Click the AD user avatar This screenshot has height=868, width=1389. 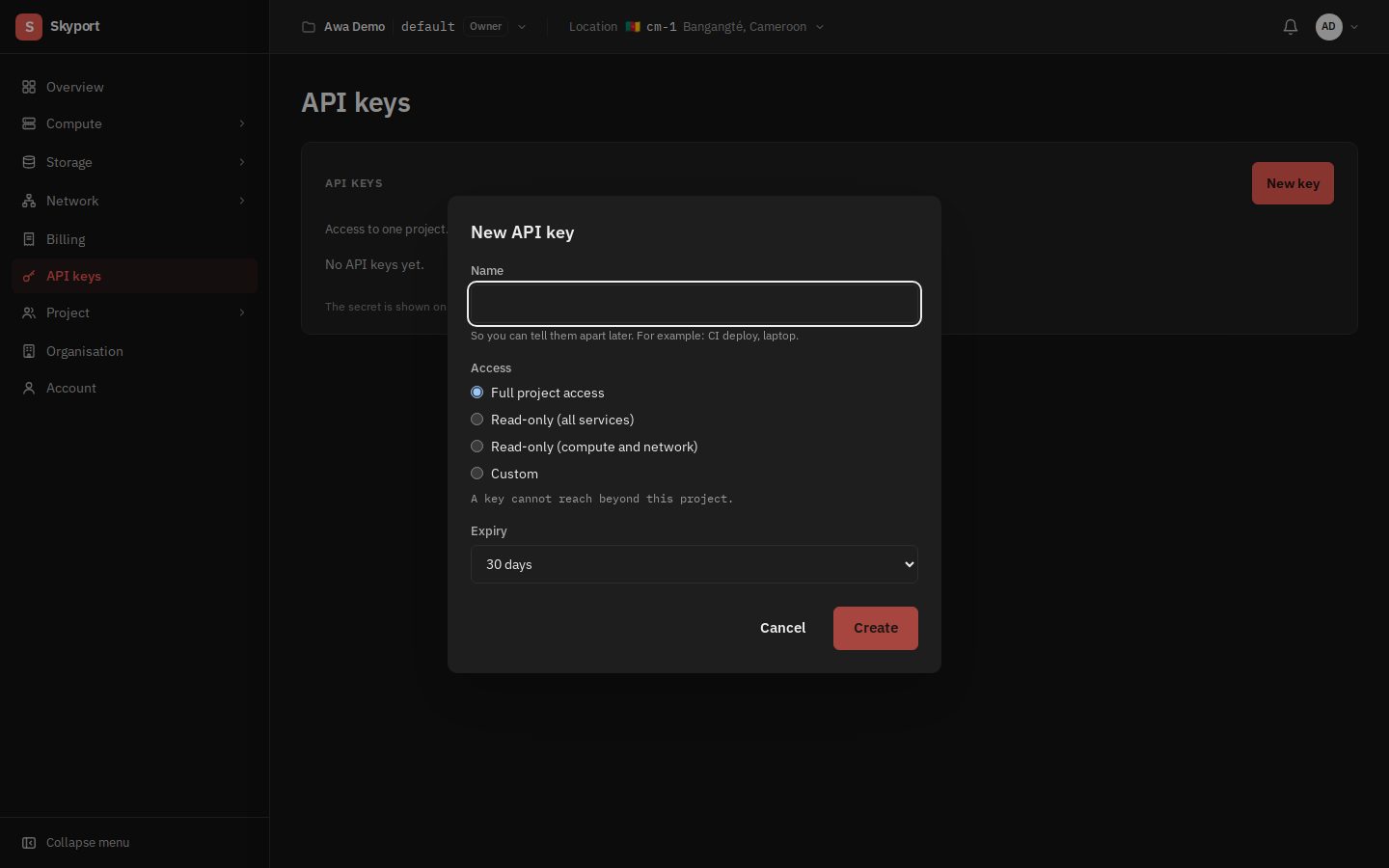point(1329,27)
